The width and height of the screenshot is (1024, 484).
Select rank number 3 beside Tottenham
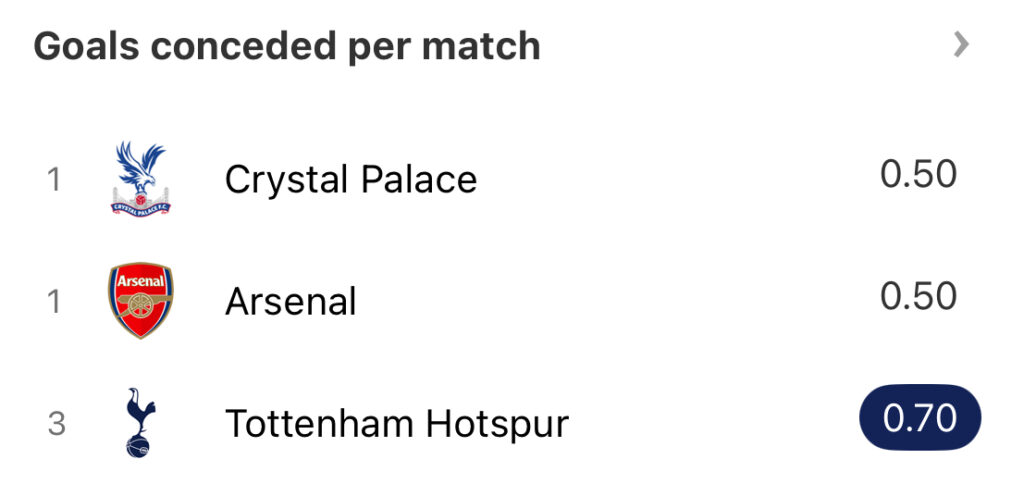point(56,423)
